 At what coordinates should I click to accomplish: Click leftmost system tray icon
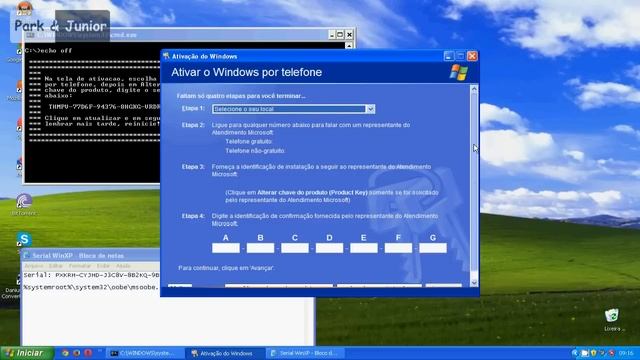[x=576, y=353]
